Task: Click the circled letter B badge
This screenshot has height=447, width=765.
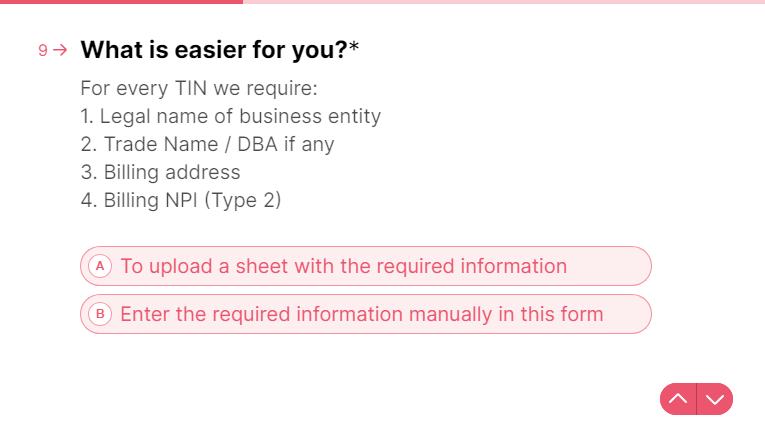Action: [100, 314]
